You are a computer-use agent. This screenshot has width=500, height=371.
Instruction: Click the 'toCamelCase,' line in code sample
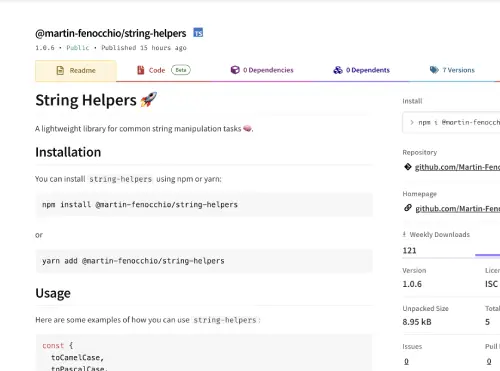[78, 358]
